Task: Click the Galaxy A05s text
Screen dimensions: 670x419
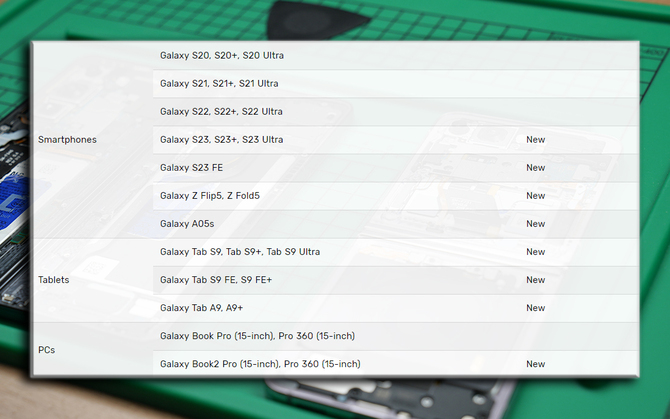Action: [x=187, y=224]
